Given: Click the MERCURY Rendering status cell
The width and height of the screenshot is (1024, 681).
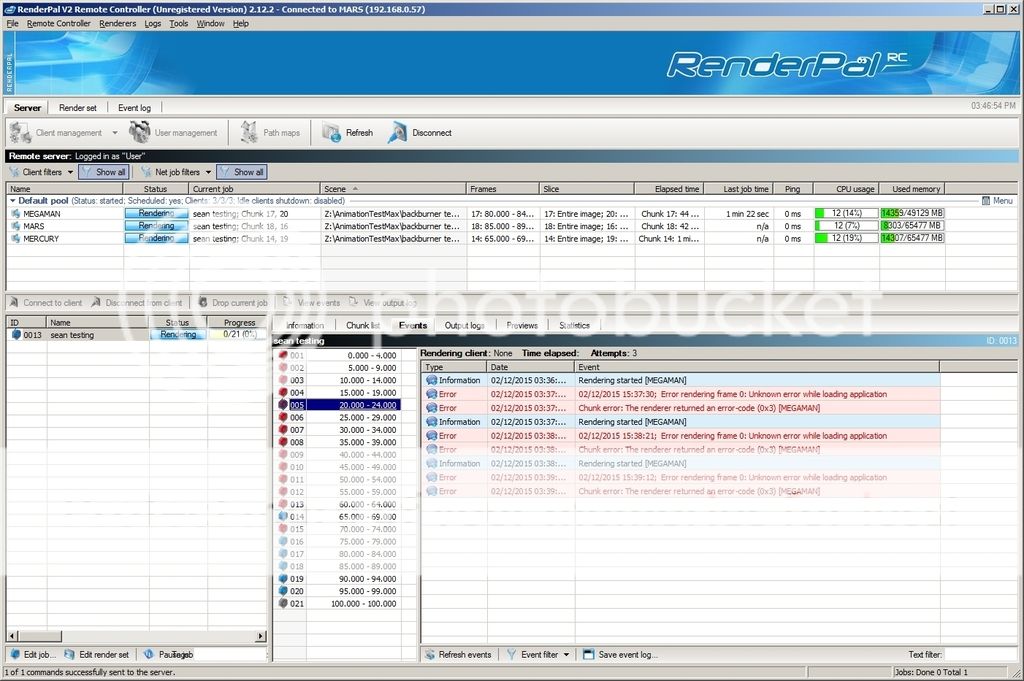Looking at the screenshot, I should (156, 238).
